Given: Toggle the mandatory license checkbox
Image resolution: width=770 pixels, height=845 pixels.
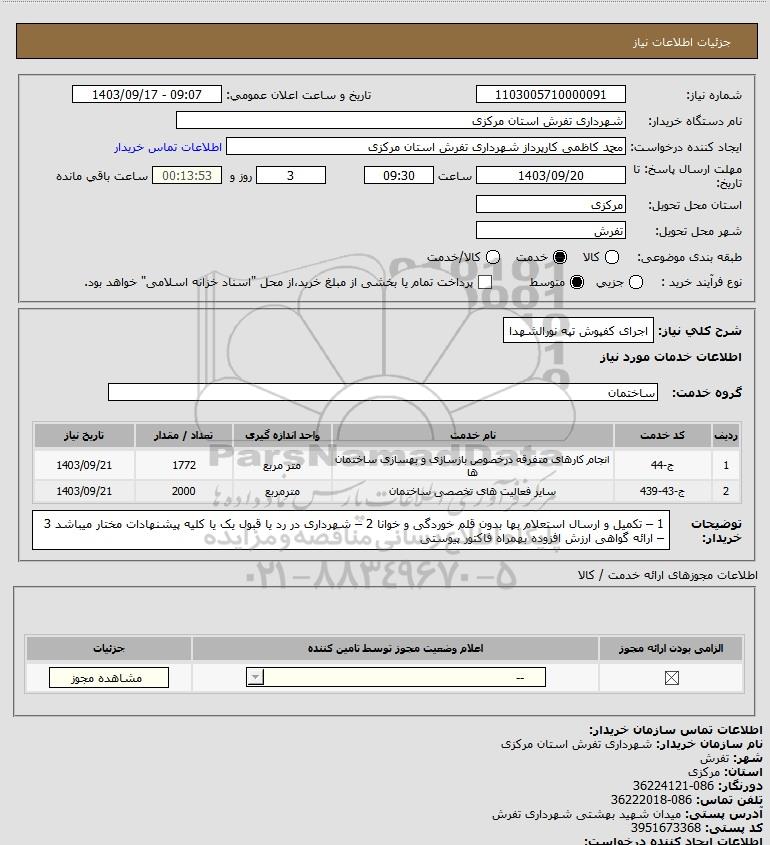Looking at the screenshot, I should pos(671,678).
